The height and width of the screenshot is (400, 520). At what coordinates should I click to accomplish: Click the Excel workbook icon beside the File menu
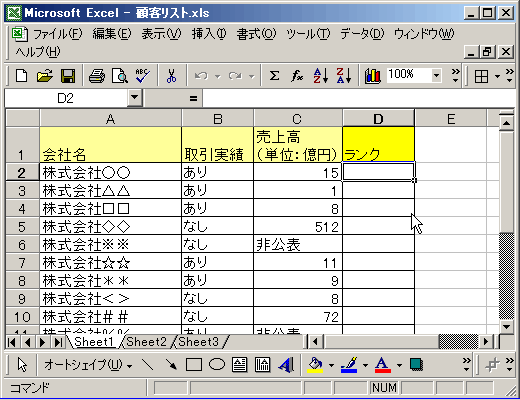pyautogui.click(x=20, y=34)
